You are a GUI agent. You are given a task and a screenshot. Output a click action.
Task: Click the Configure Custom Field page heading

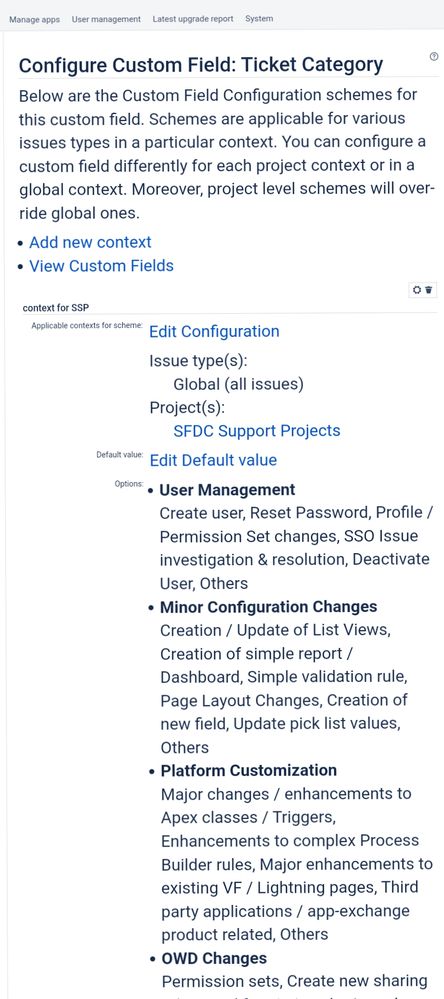pos(201,65)
